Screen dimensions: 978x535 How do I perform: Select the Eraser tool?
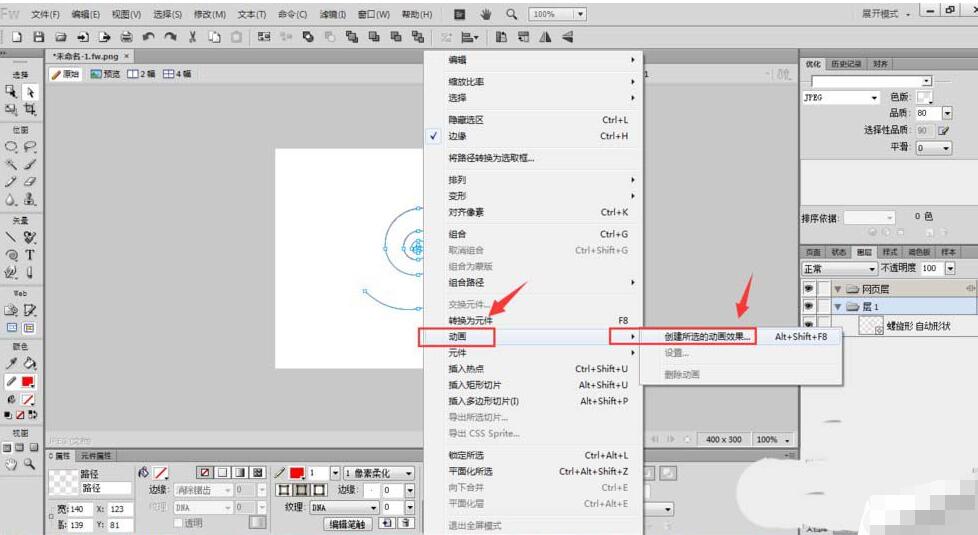pyautogui.click(x=30, y=181)
